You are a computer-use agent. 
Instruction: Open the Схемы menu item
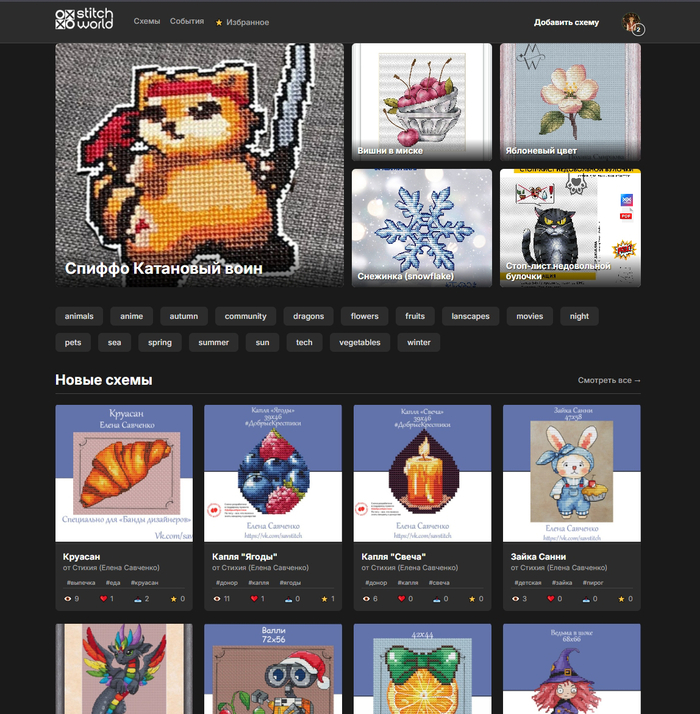coord(147,21)
